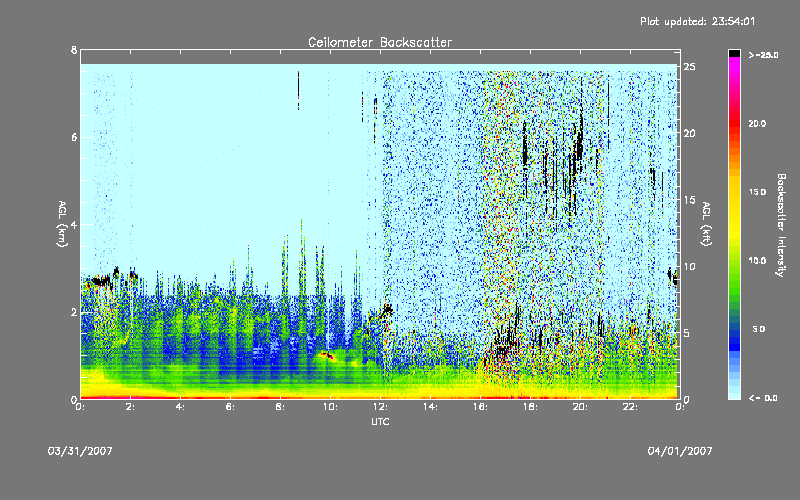Select the "04/01/2007" end date label
This screenshot has height=500, width=800.
680,451
